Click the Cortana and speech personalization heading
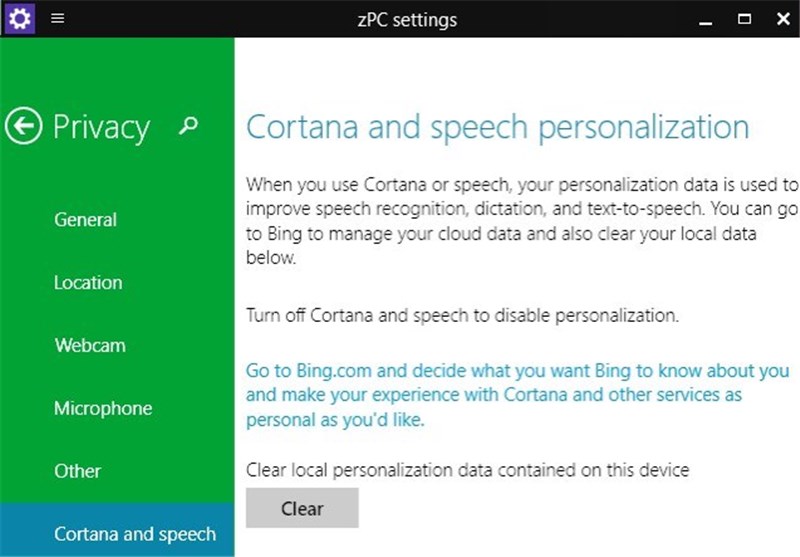 497,128
